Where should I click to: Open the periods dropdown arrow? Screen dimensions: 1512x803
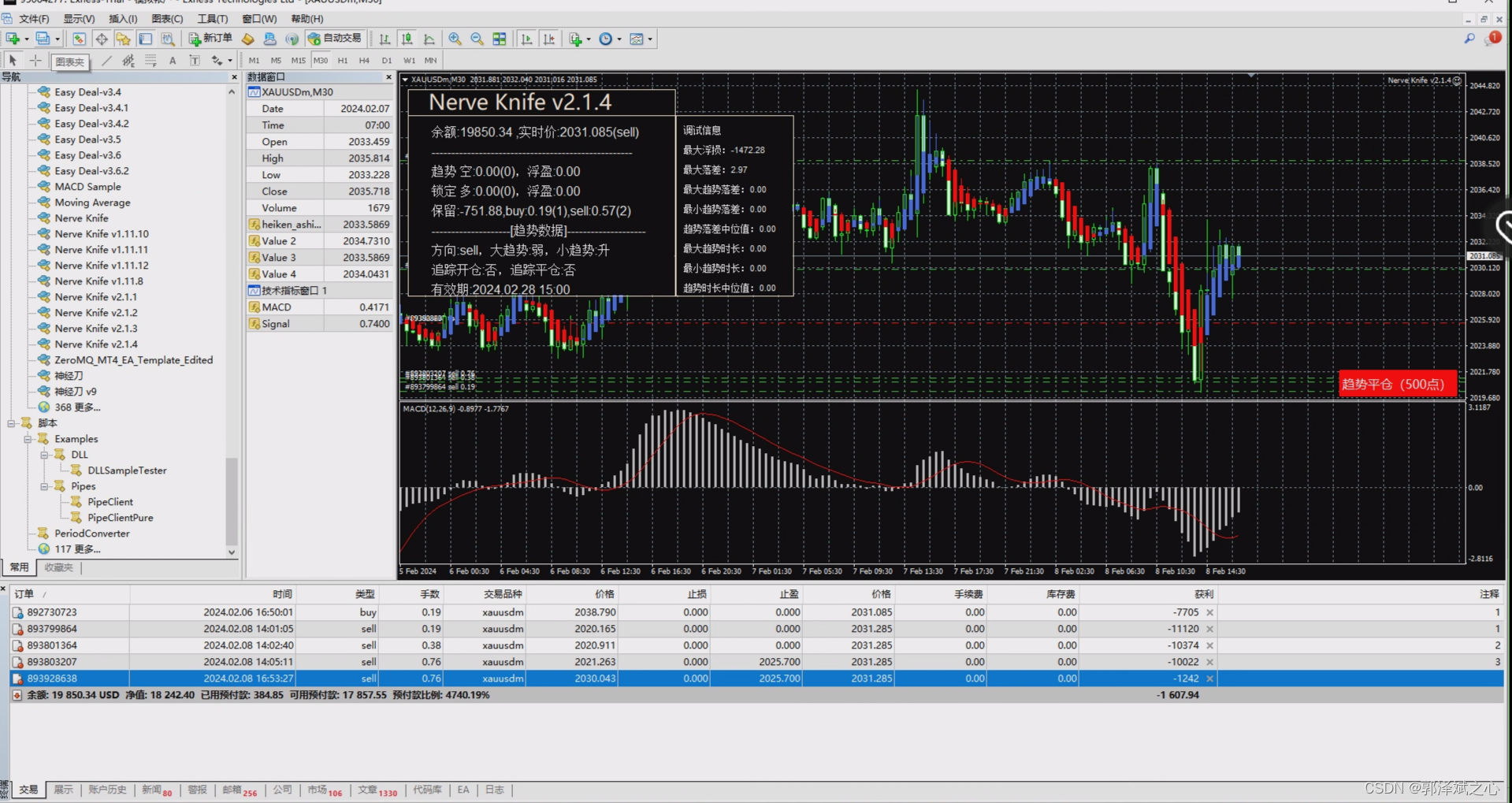pyautogui.click(x=619, y=39)
